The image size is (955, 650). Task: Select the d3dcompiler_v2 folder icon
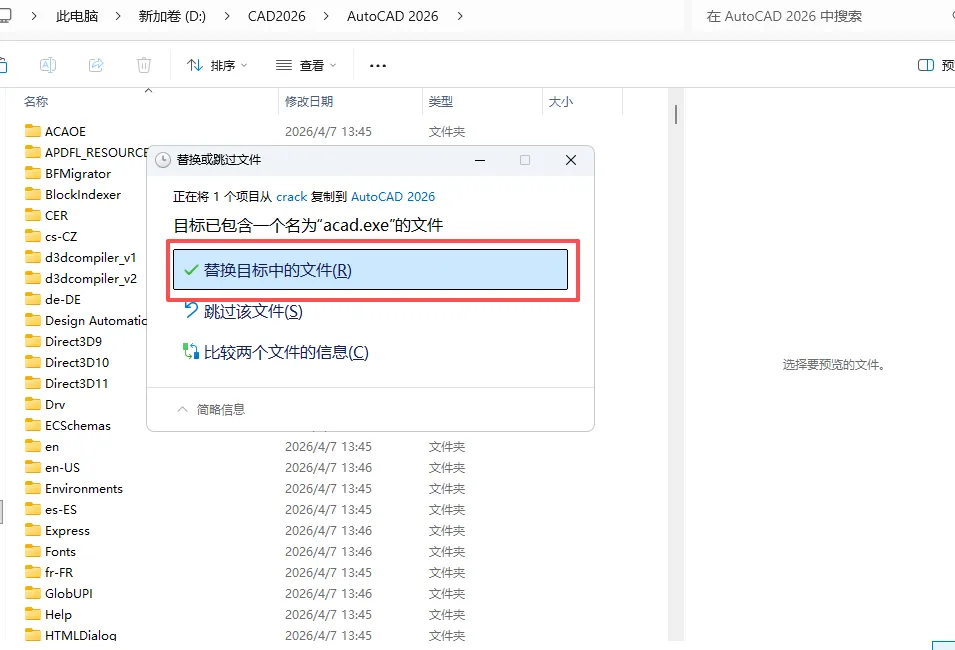tap(33, 278)
